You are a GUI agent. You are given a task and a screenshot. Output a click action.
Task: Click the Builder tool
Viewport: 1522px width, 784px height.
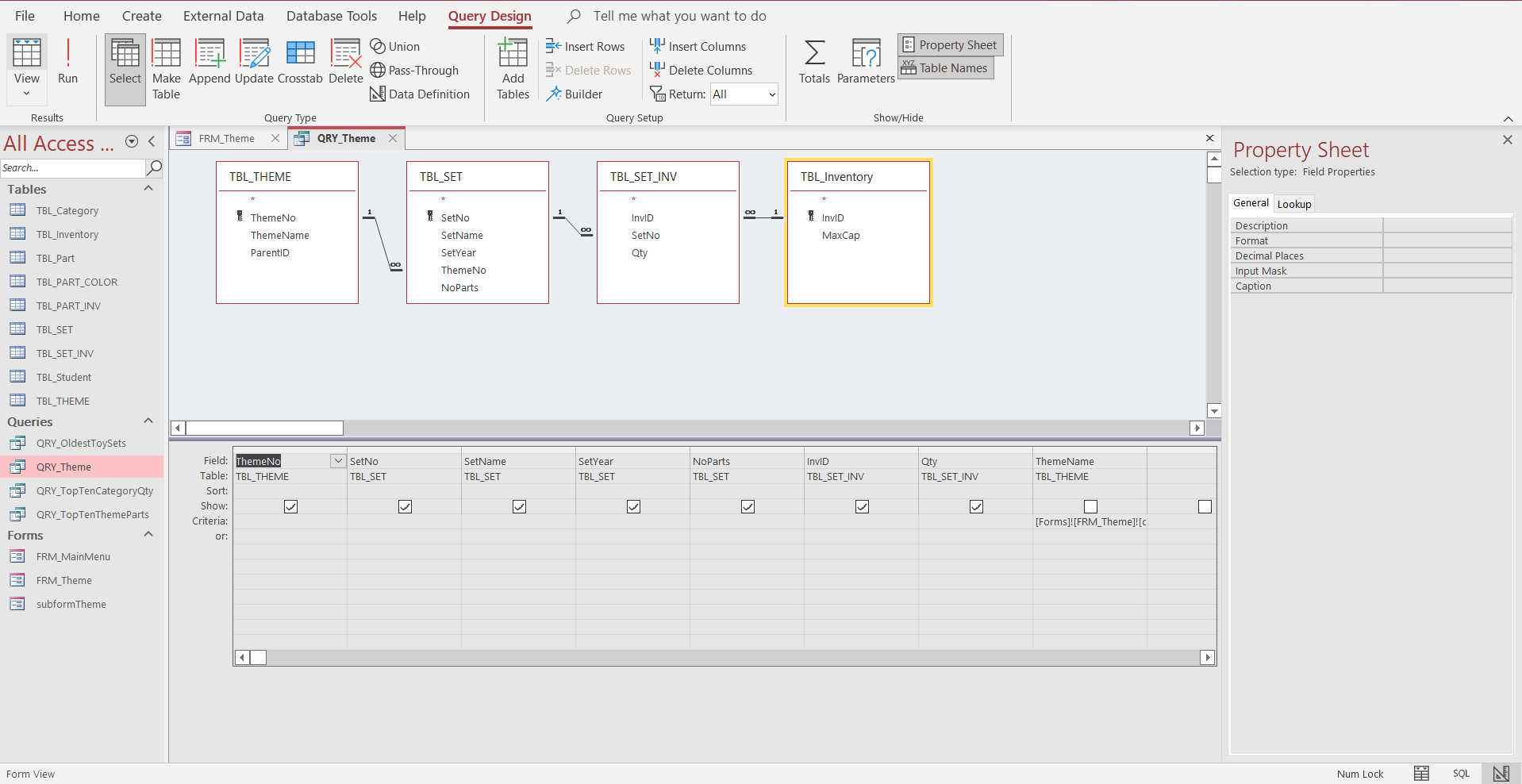coord(575,94)
